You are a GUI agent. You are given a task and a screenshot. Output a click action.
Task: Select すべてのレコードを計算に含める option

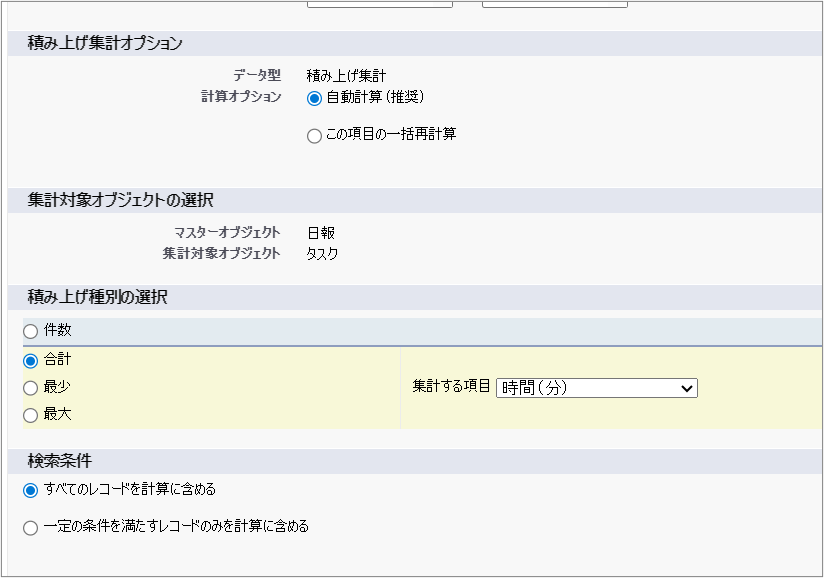(x=30, y=490)
